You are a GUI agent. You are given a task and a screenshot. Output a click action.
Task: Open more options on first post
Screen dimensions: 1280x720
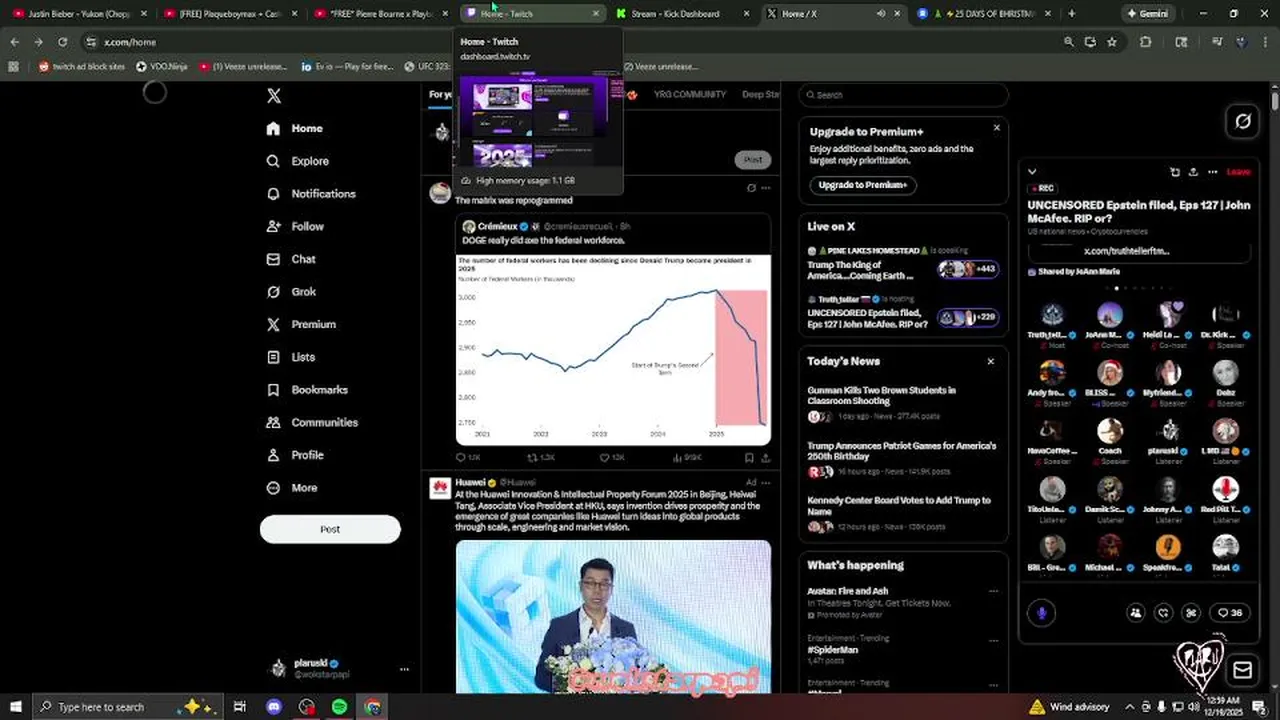pyautogui.click(x=766, y=188)
